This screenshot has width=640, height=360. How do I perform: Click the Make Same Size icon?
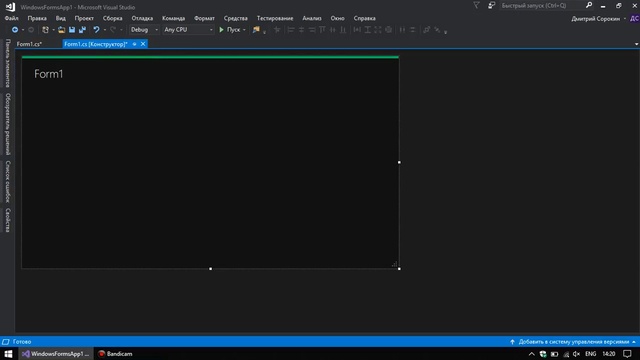[378, 30]
